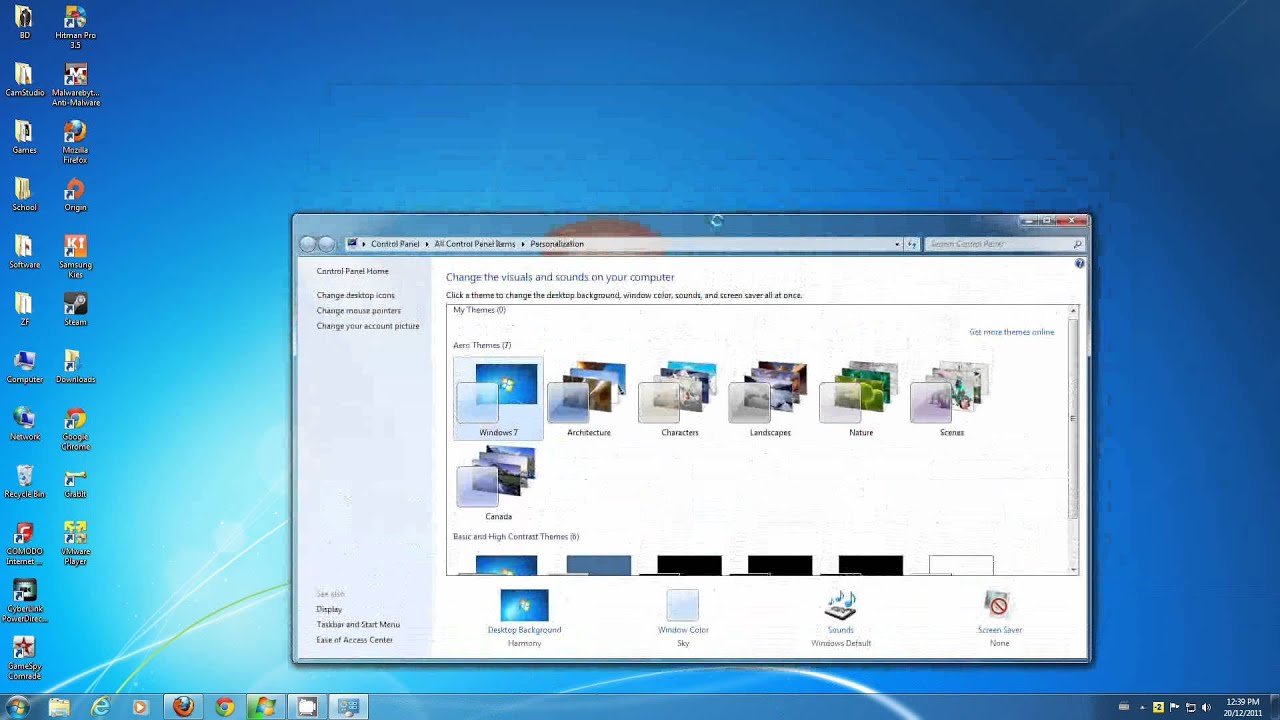Launch CyberLink PowerDirector desktop shortcut
The height and width of the screenshot is (720, 1280).
click(x=24, y=601)
